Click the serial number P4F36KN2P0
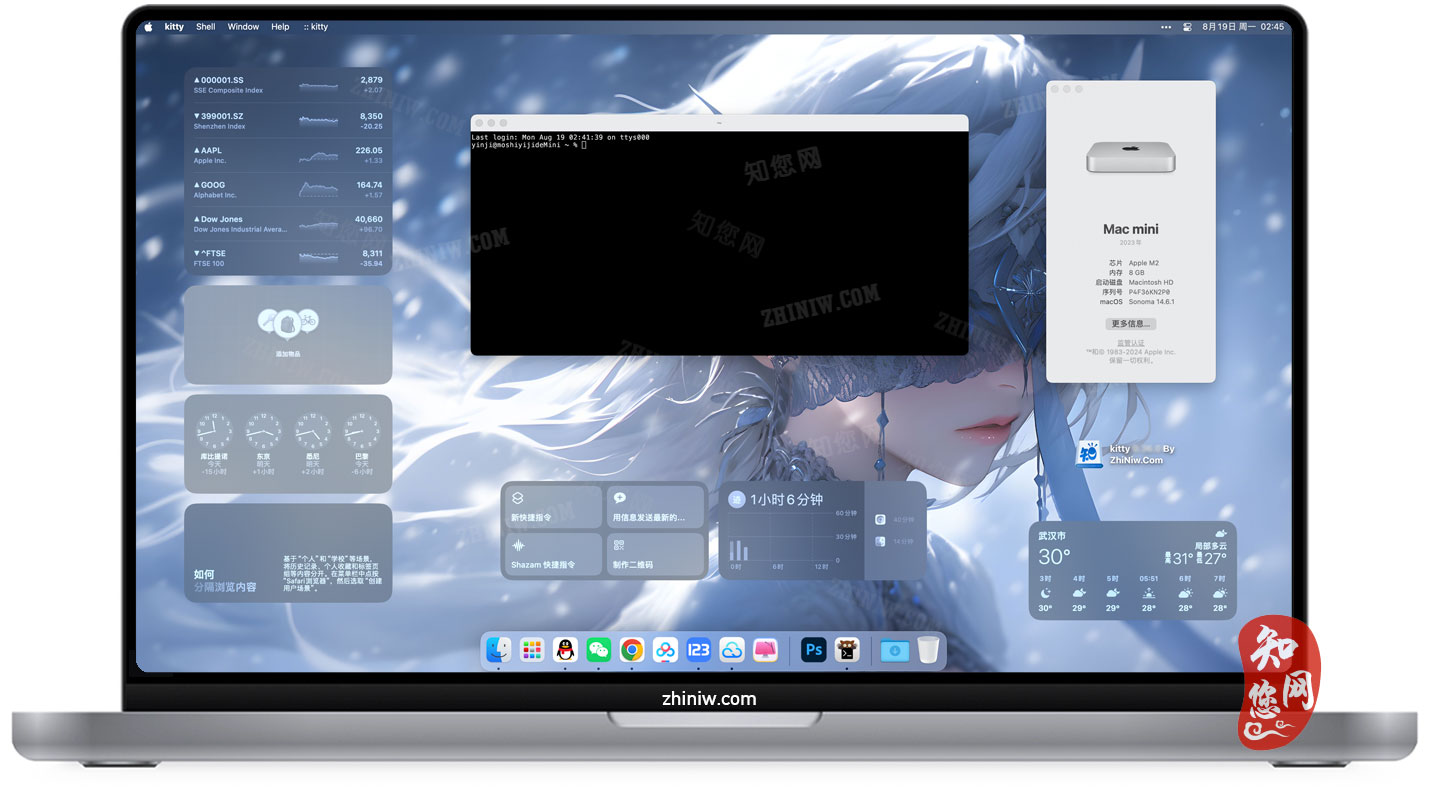The image size is (1429, 797). tap(1151, 292)
